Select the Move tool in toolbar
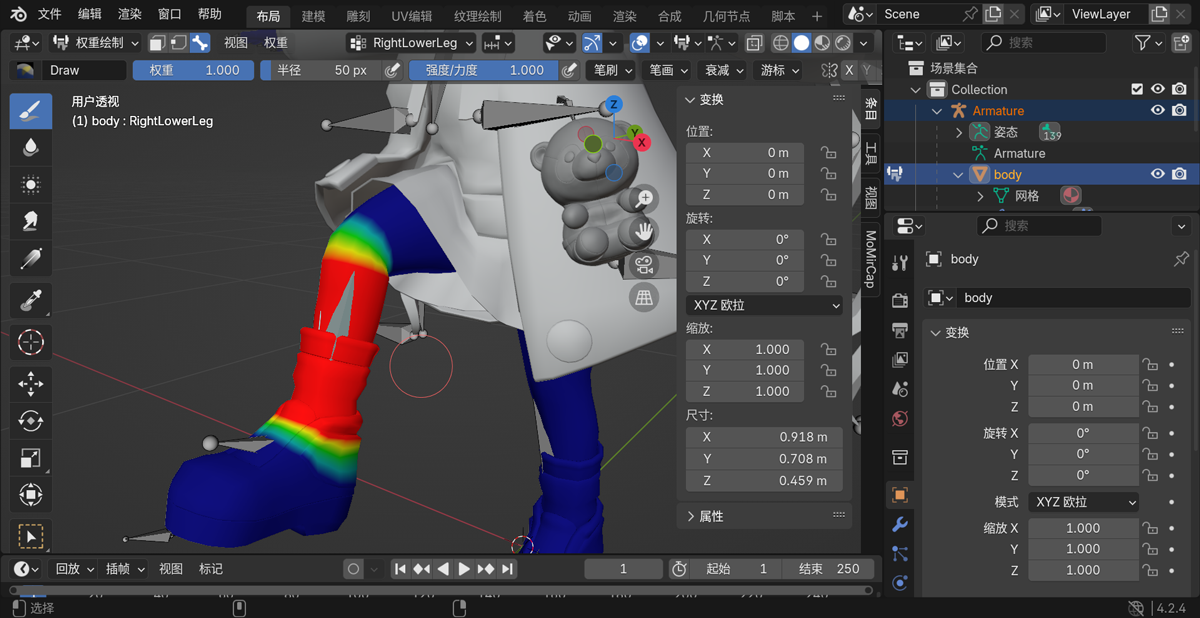1200x618 pixels. pyautogui.click(x=31, y=383)
